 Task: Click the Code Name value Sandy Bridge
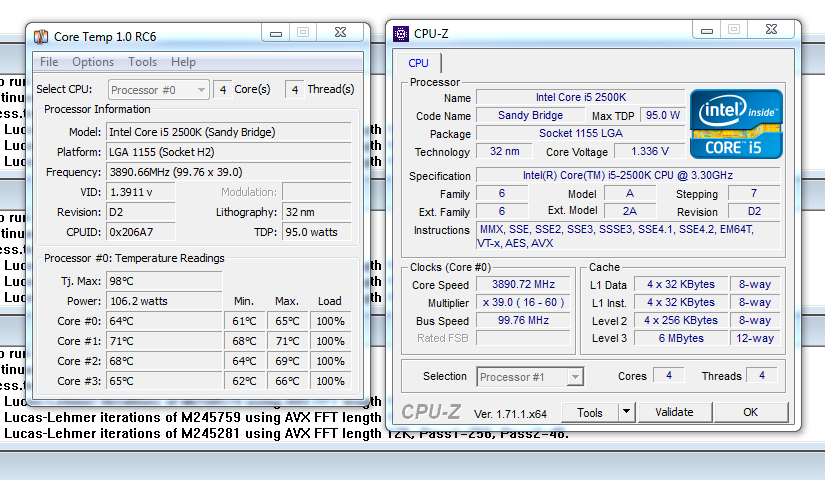click(x=530, y=115)
